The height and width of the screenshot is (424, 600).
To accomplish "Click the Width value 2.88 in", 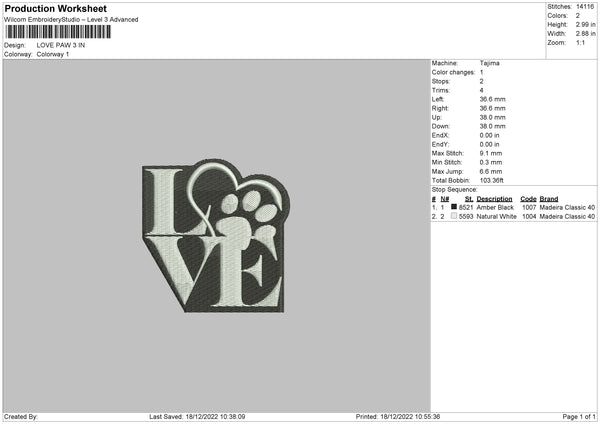I will [585, 34].
